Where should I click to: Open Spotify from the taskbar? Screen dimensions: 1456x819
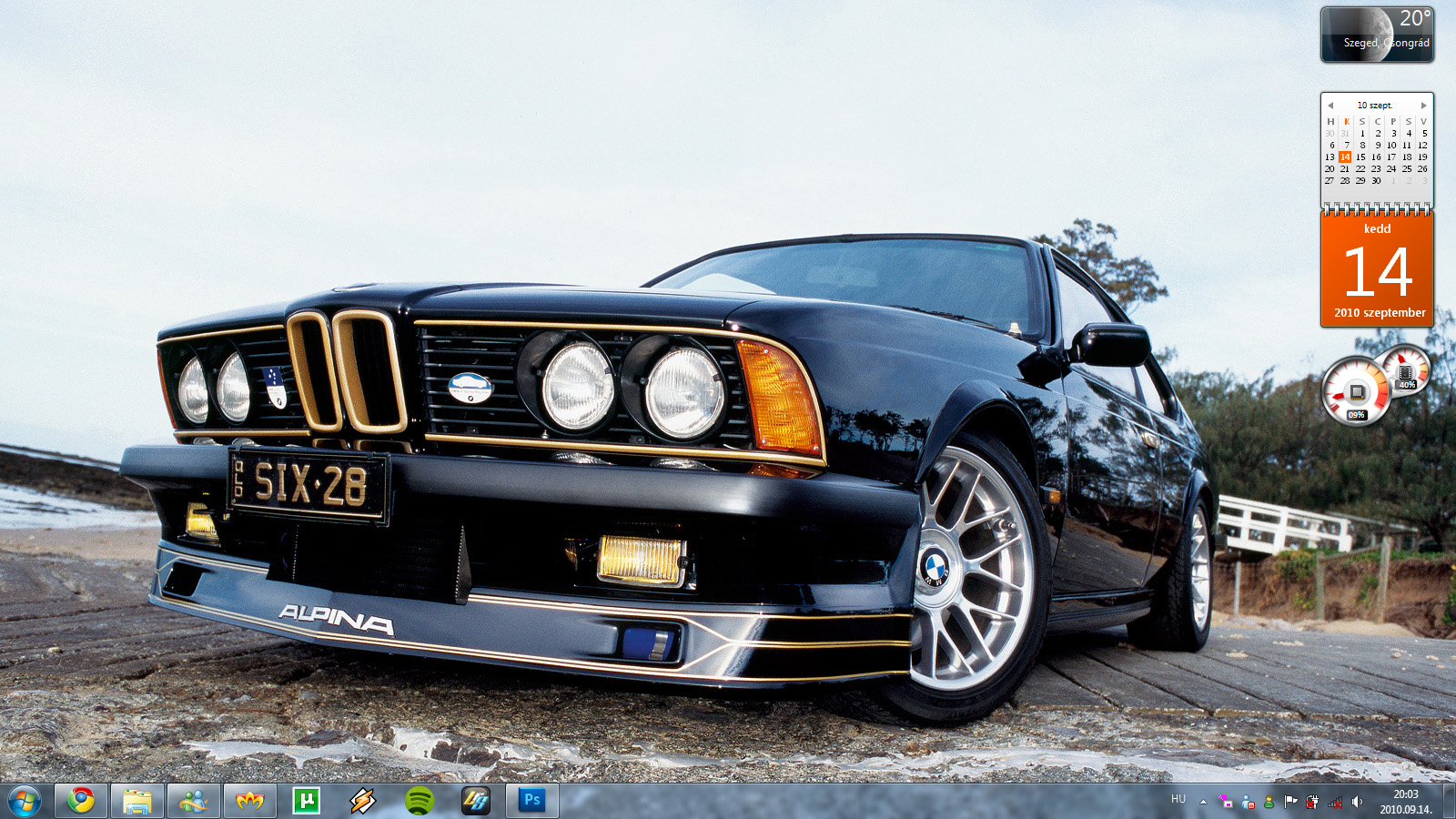point(420,801)
